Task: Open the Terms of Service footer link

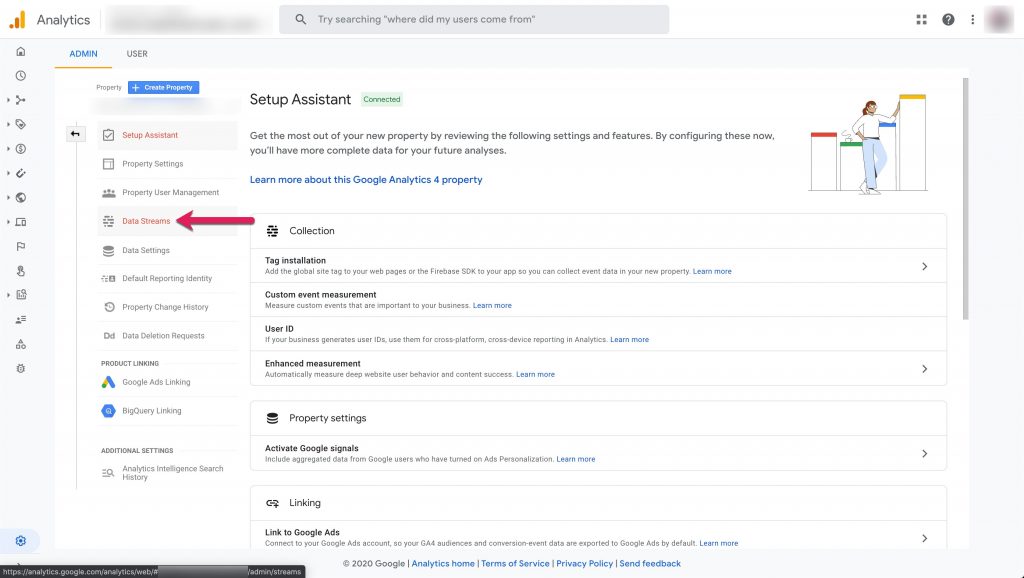Action: coord(515,564)
